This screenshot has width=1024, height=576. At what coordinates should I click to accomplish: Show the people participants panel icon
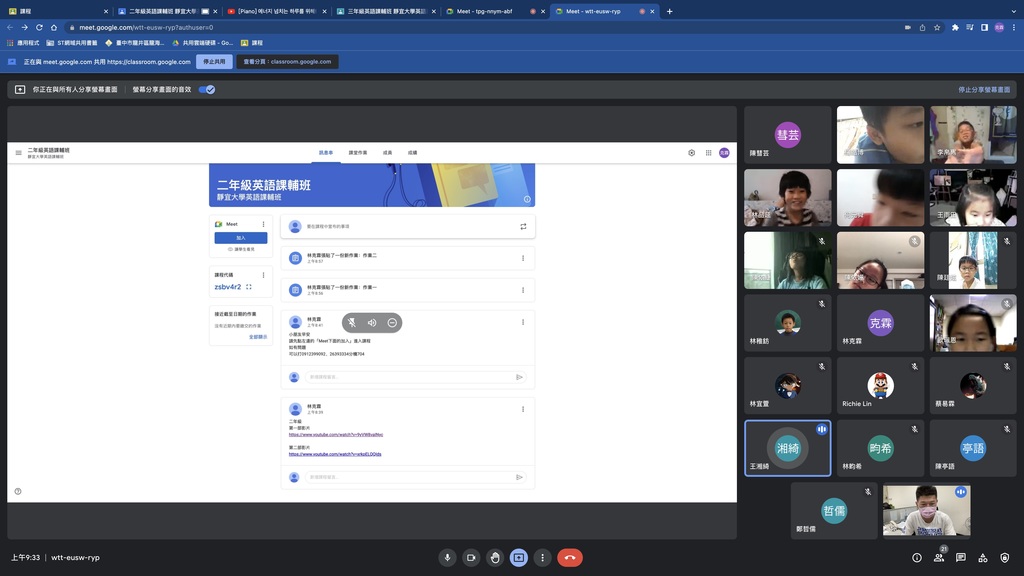tap(938, 558)
